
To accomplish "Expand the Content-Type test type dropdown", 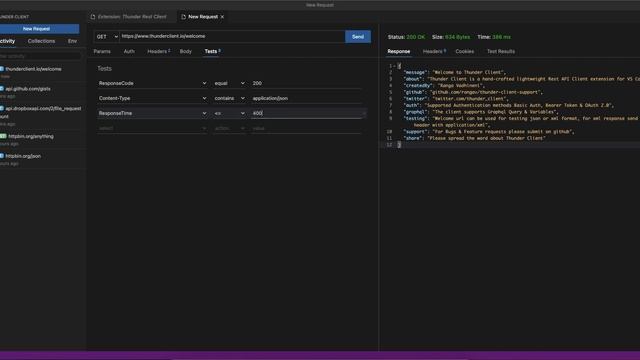I will pyautogui.click(x=152, y=98).
